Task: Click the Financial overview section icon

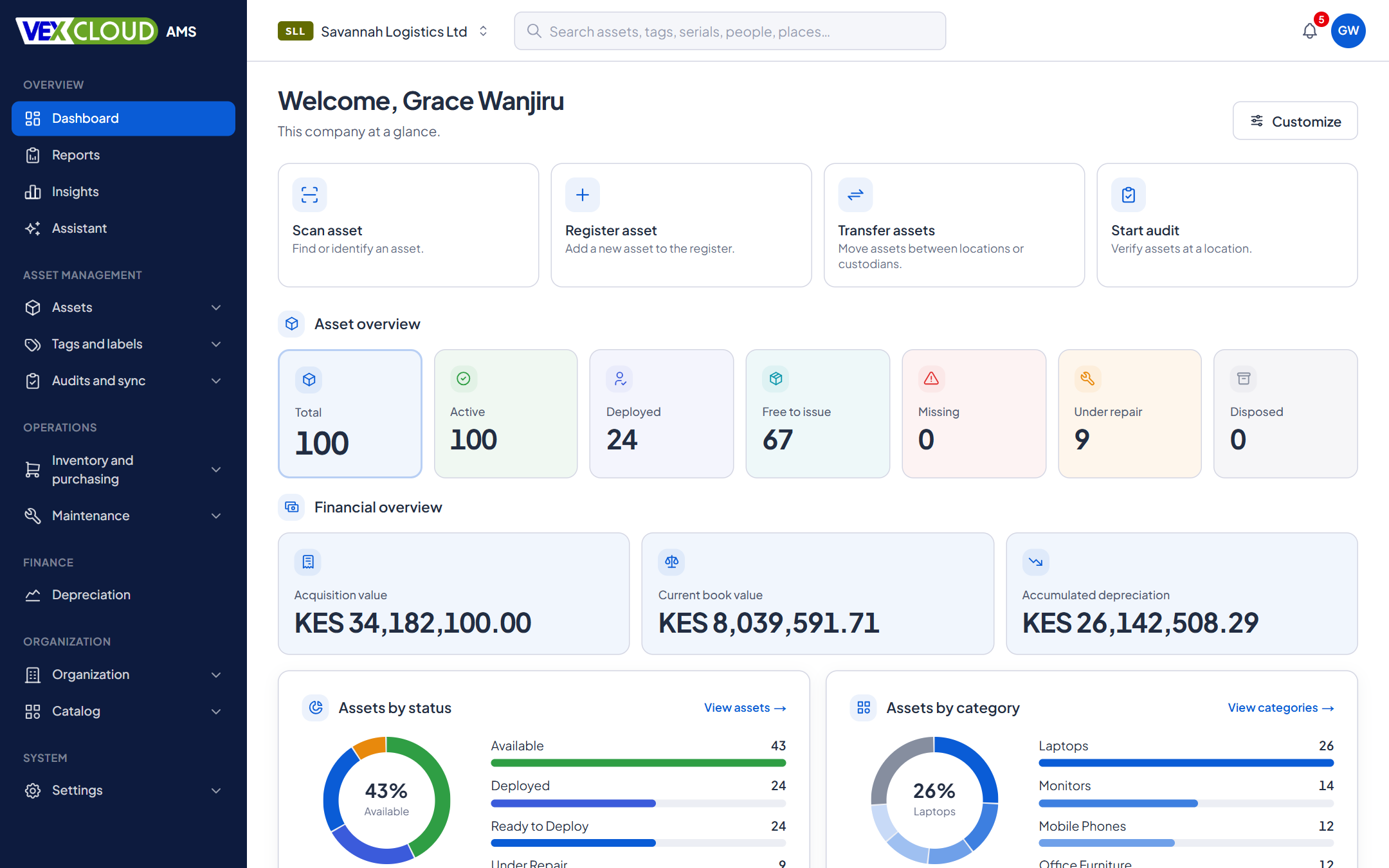Action: (x=291, y=507)
